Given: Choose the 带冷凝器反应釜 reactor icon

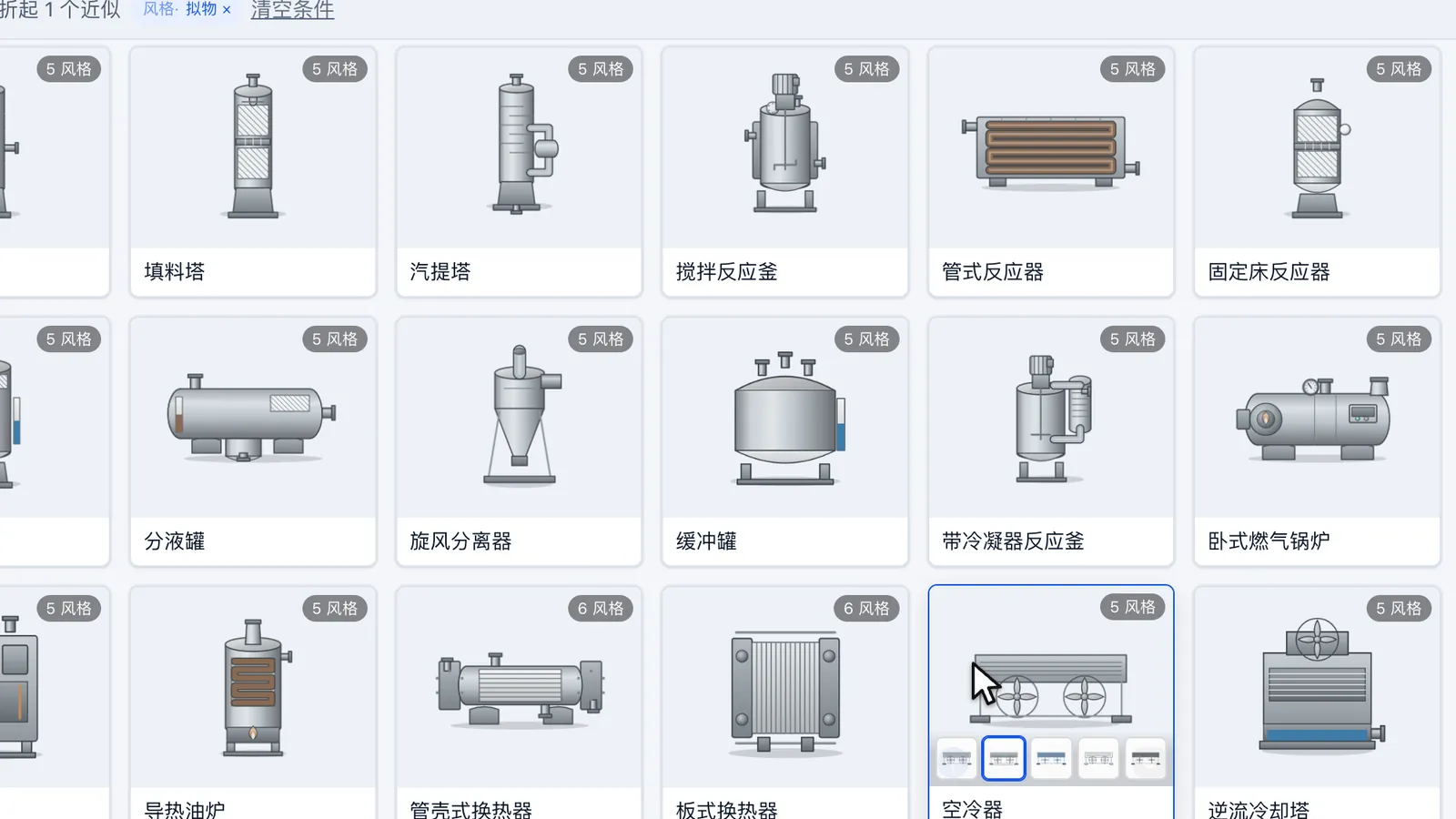Looking at the screenshot, I should click(1053, 419).
